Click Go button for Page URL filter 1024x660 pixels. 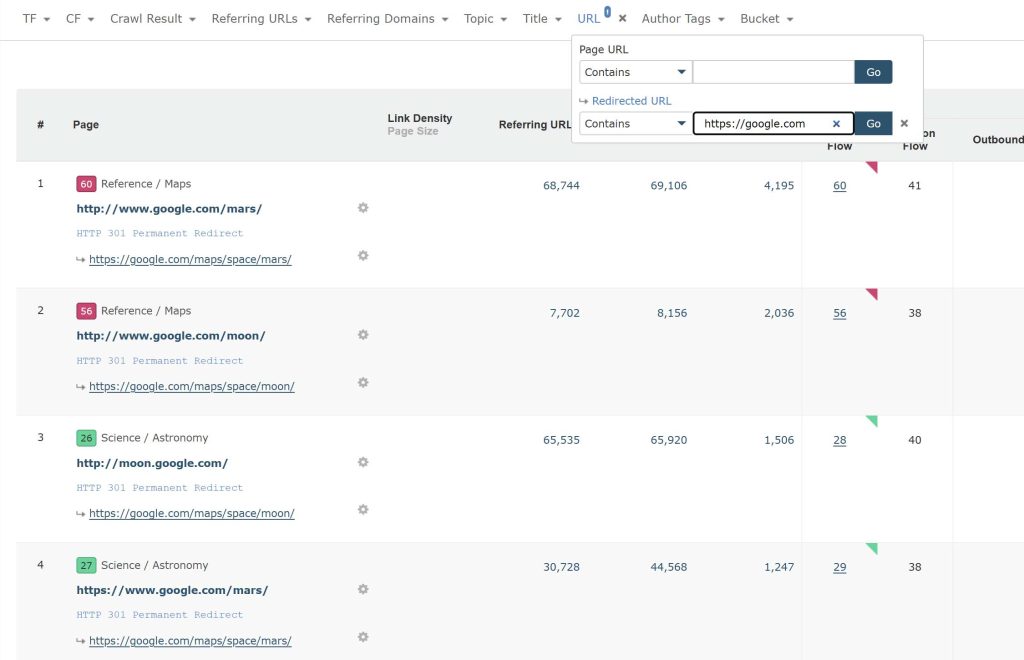(873, 72)
